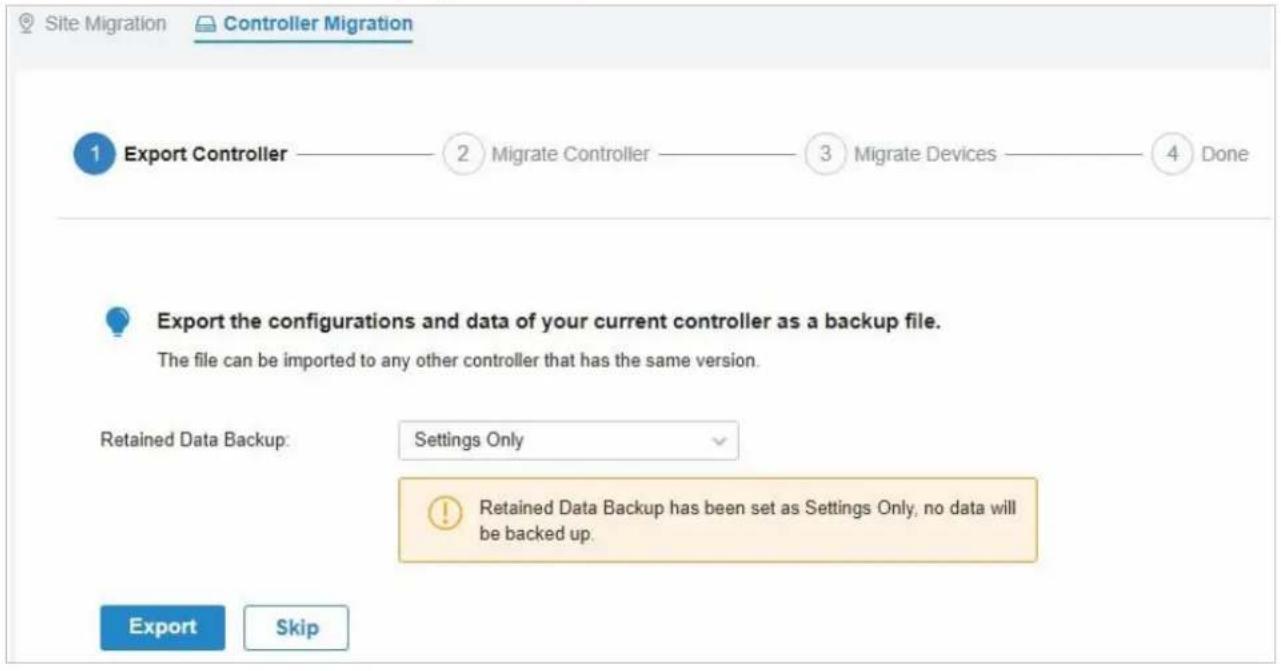Select the Controller Migration tab
Image resolution: width=1281 pixels, height=671 pixels.
[x=303, y=23]
